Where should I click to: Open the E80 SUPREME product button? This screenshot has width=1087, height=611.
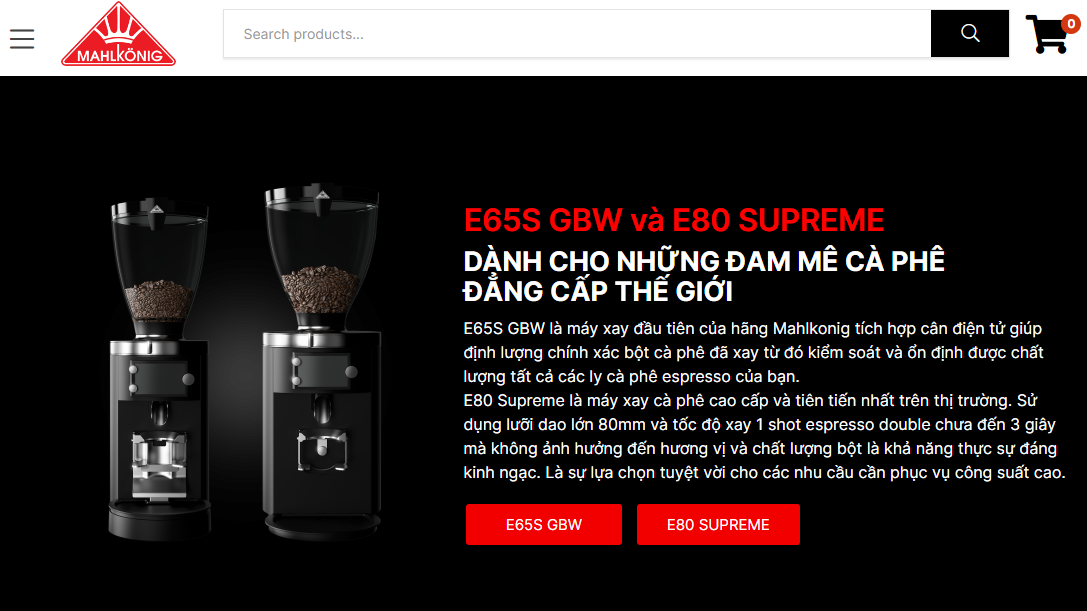coord(718,524)
